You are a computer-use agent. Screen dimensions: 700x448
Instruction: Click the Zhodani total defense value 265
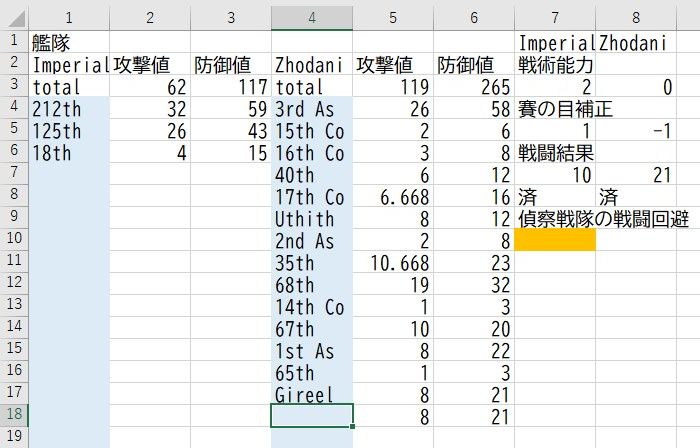(x=474, y=86)
